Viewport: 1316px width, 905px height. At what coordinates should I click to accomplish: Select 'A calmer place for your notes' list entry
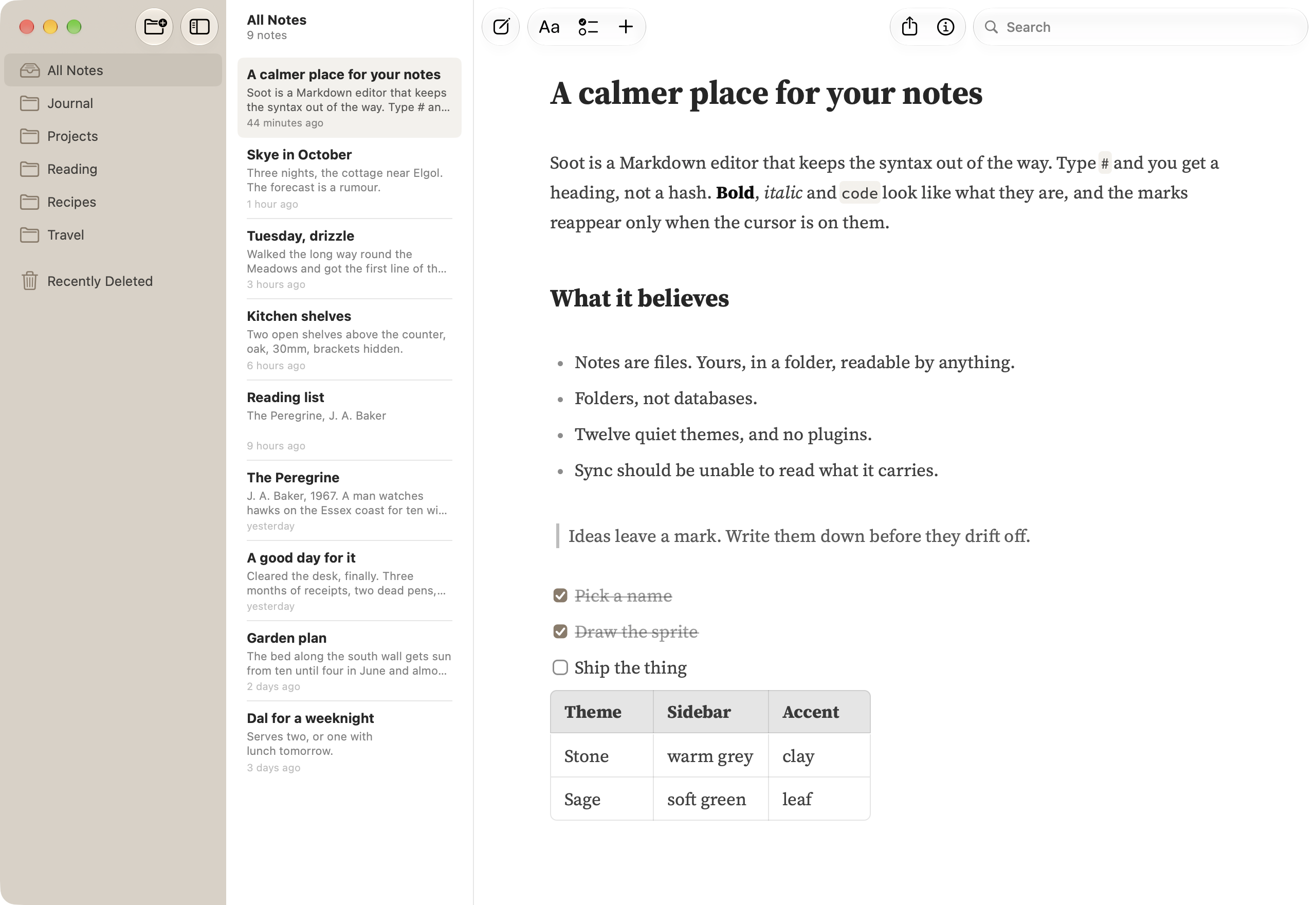349,98
